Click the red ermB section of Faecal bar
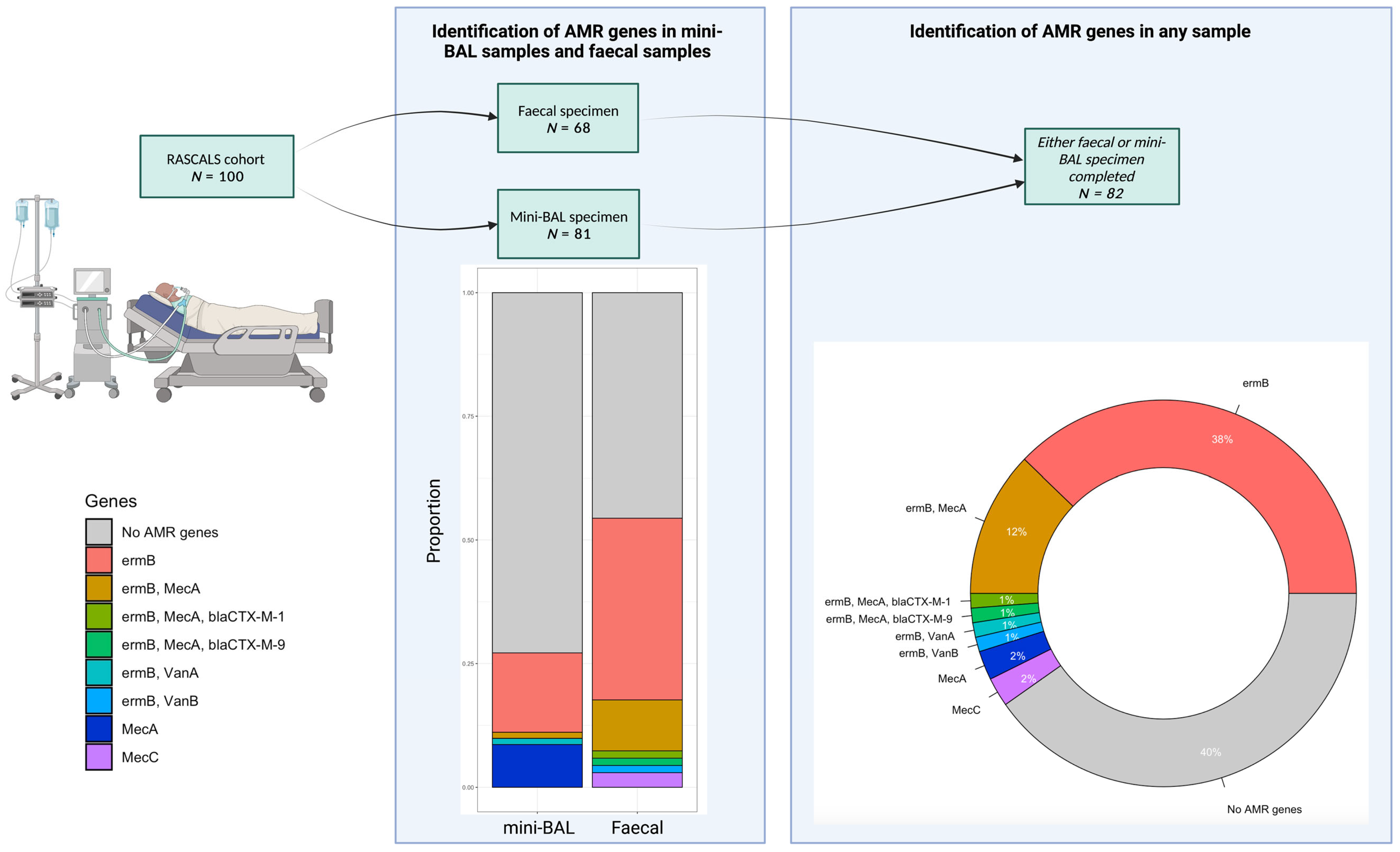This screenshot has height=852, width=1400. (637, 608)
